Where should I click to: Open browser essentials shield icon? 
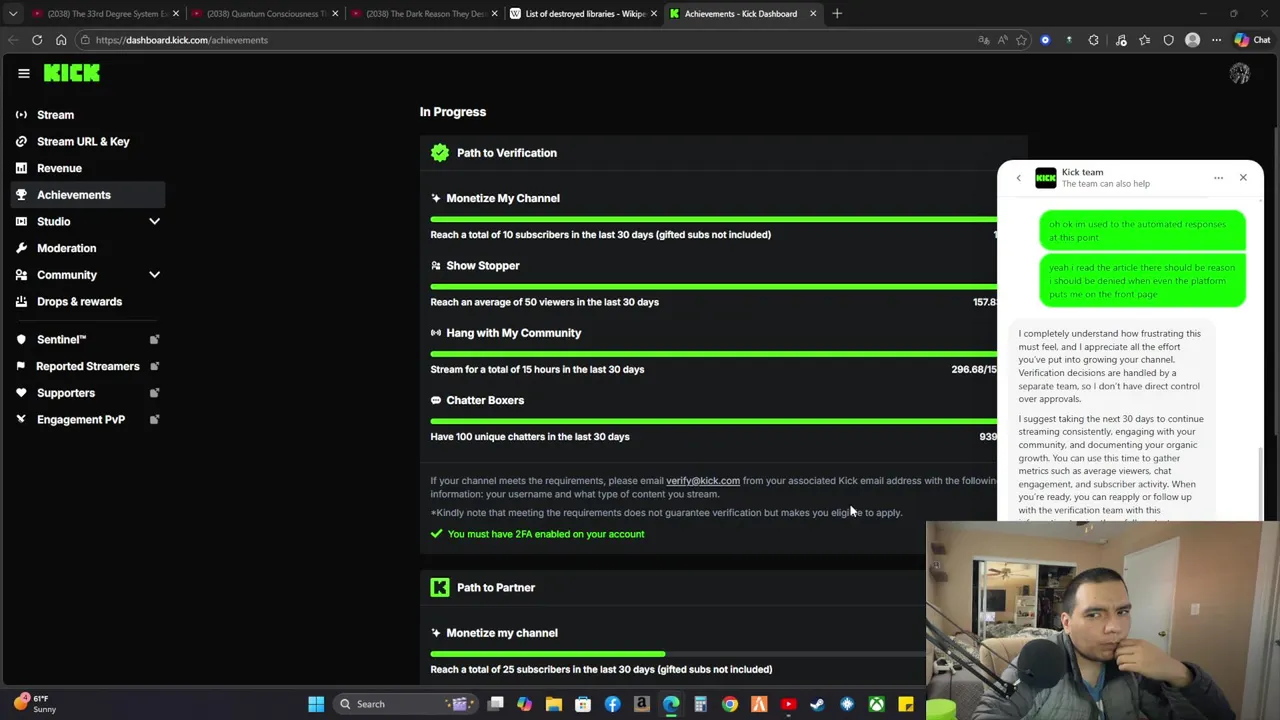[1168, 40]
